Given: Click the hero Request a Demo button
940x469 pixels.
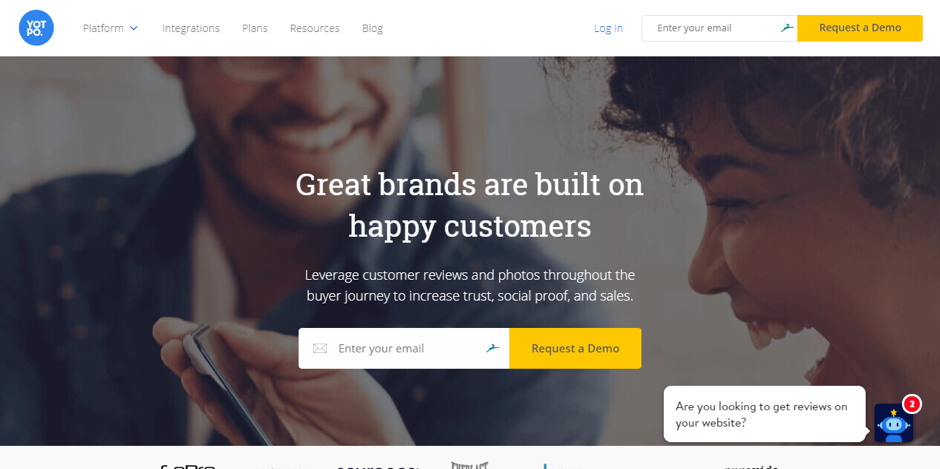Looking at the screenshot, I should click(575, 348).
